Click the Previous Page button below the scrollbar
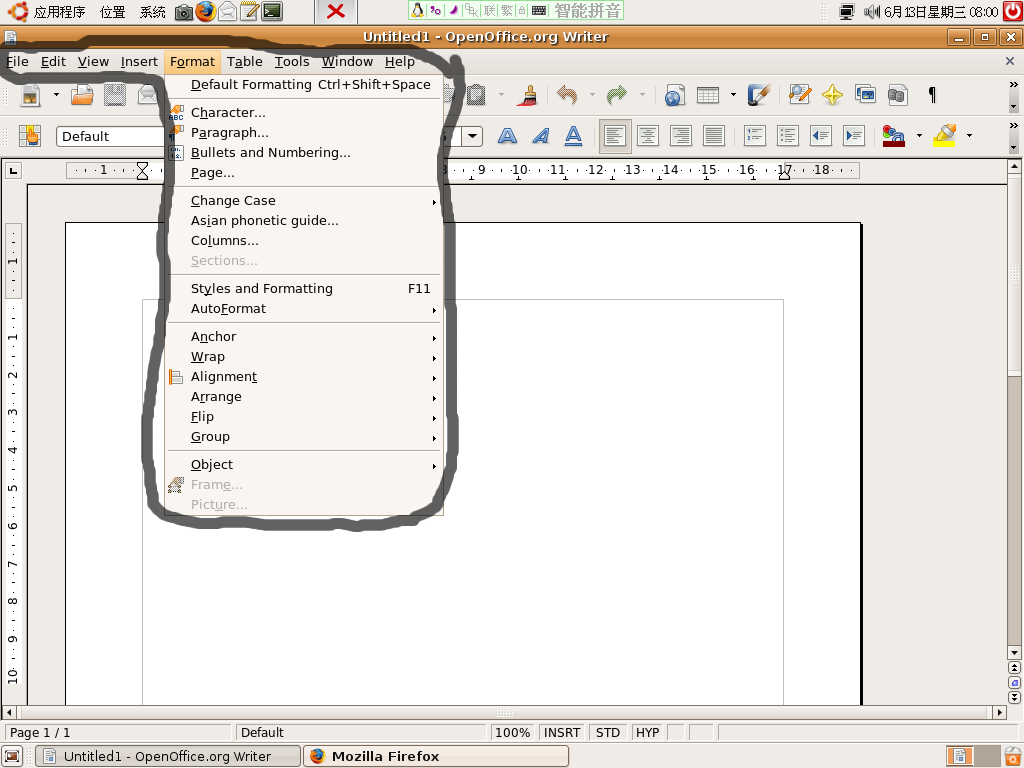 [x=1014, y=667]
